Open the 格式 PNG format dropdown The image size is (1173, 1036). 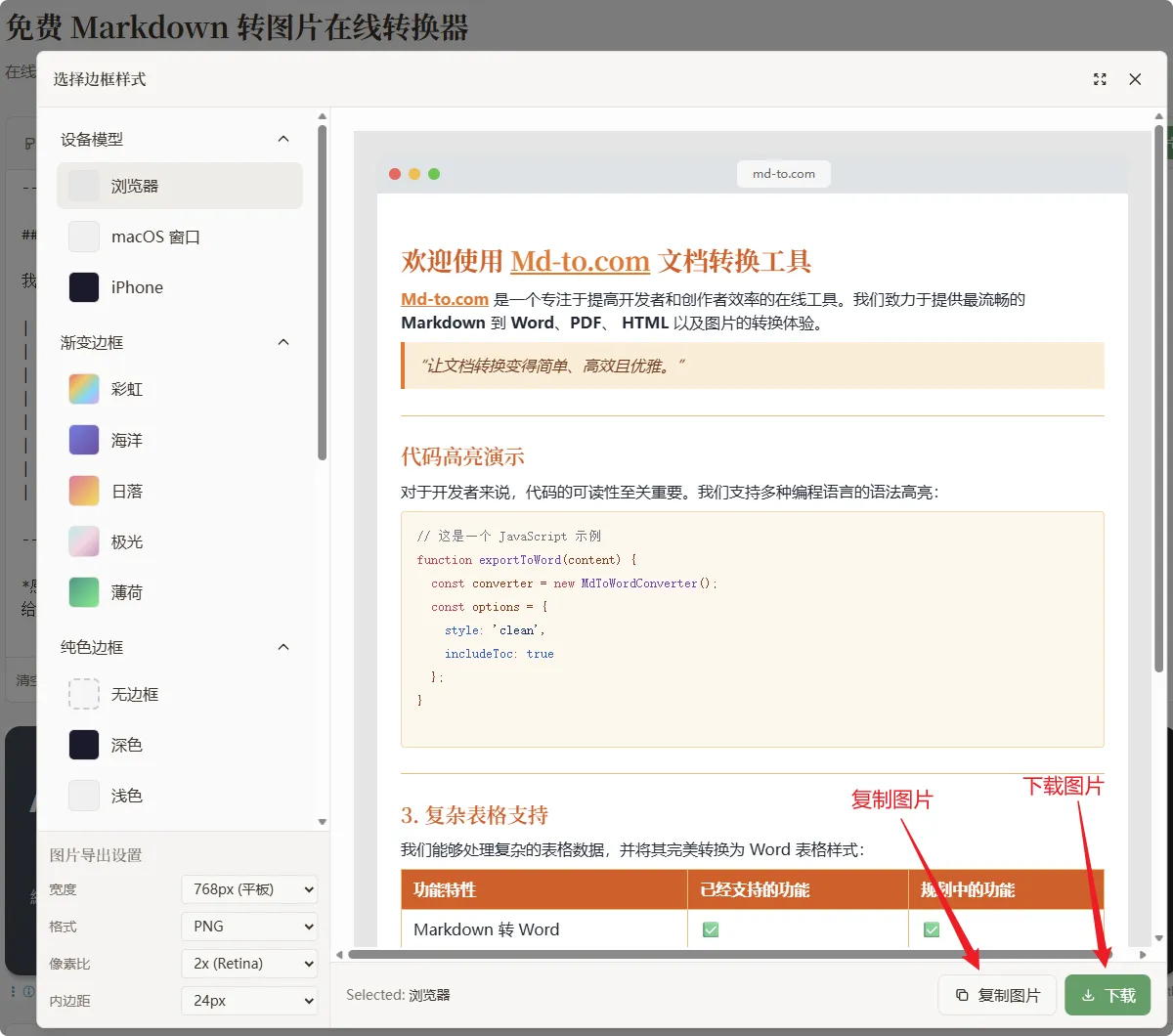(x=249, y=927)
